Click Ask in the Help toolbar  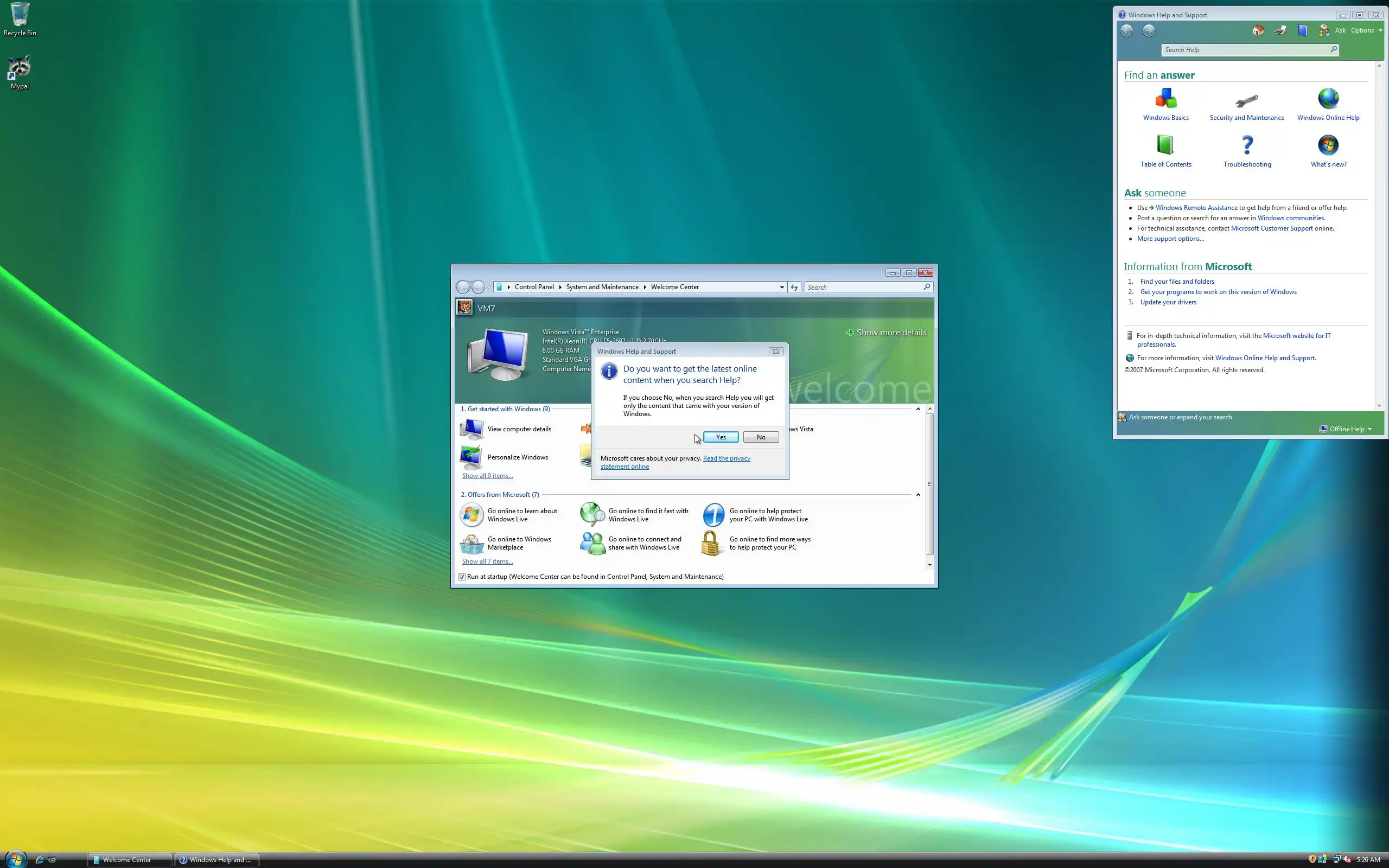tap(1340, 30)
